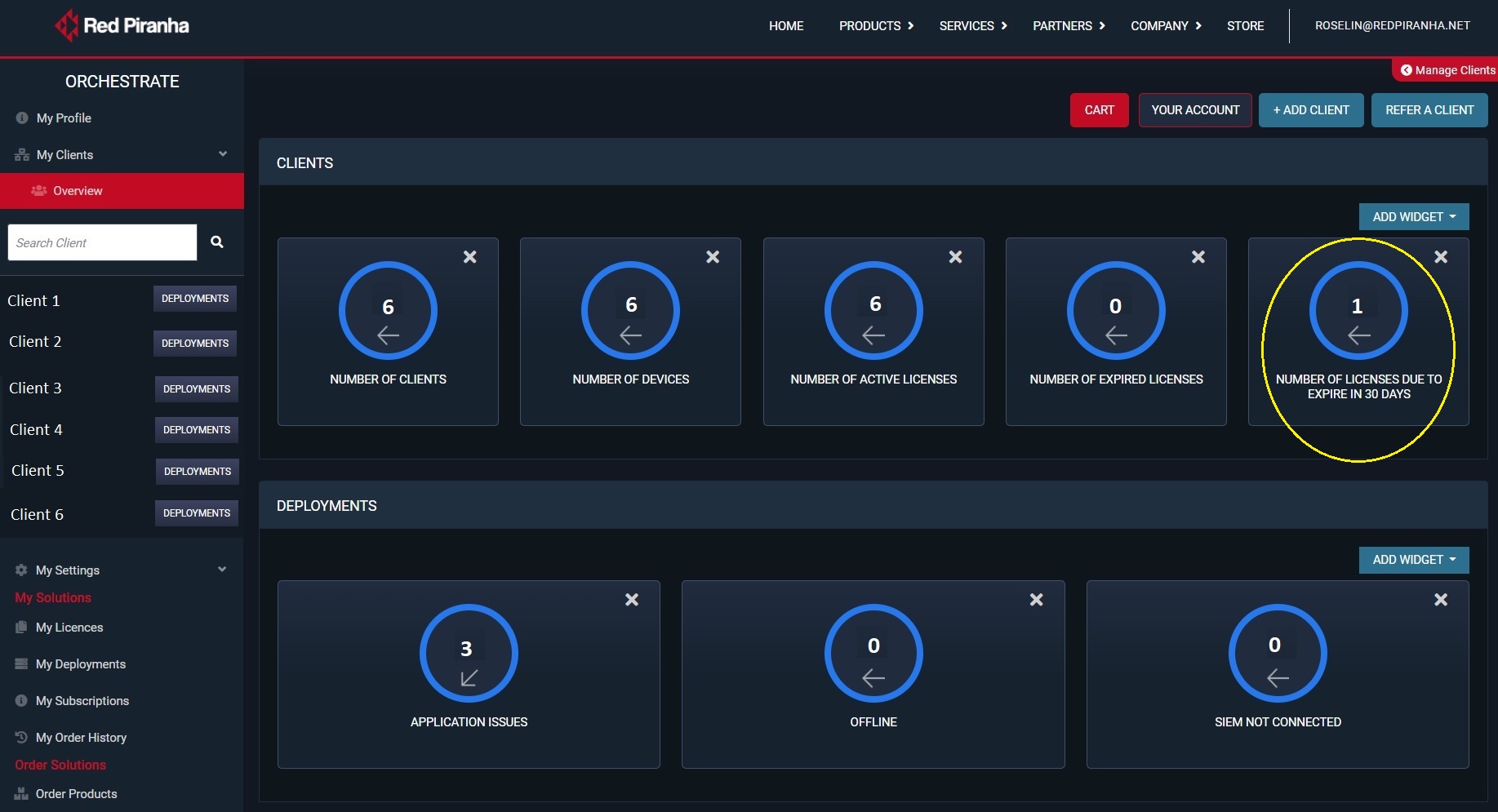Click the search magnifier icon

(217, 242)
